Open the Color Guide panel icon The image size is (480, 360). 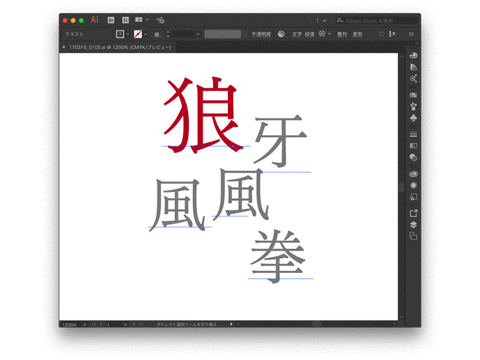(x=413, y=67)
